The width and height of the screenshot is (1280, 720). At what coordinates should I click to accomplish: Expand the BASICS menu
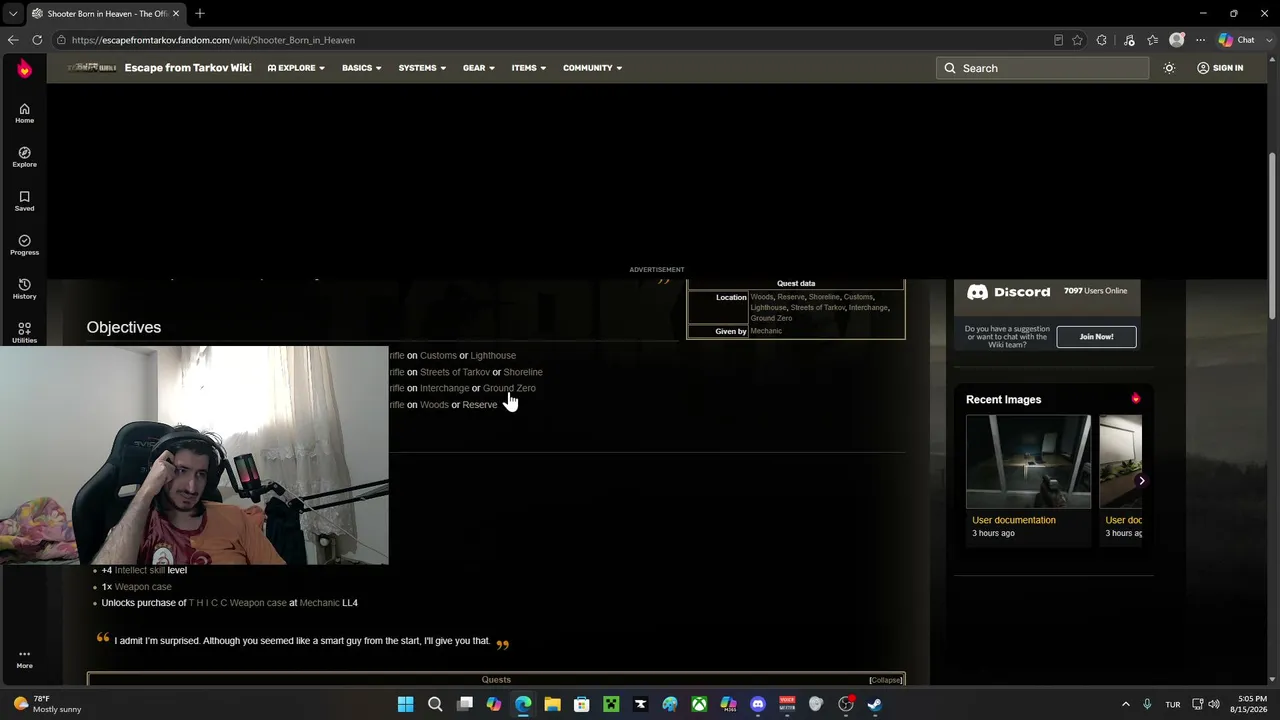coord(361,68)
